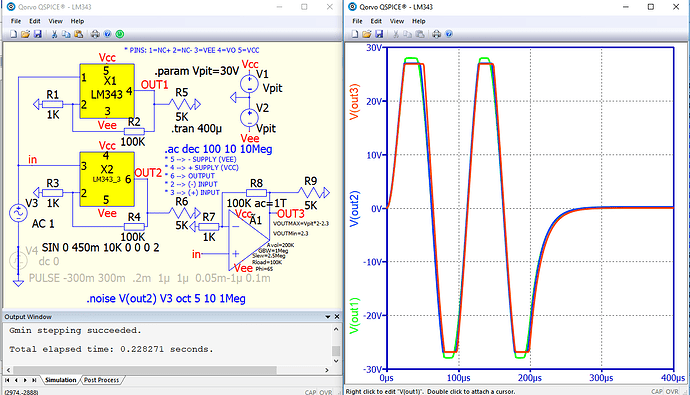Open View menu in waveform window
The width and height of the screenshot is (690, 395).
point(397,21)
